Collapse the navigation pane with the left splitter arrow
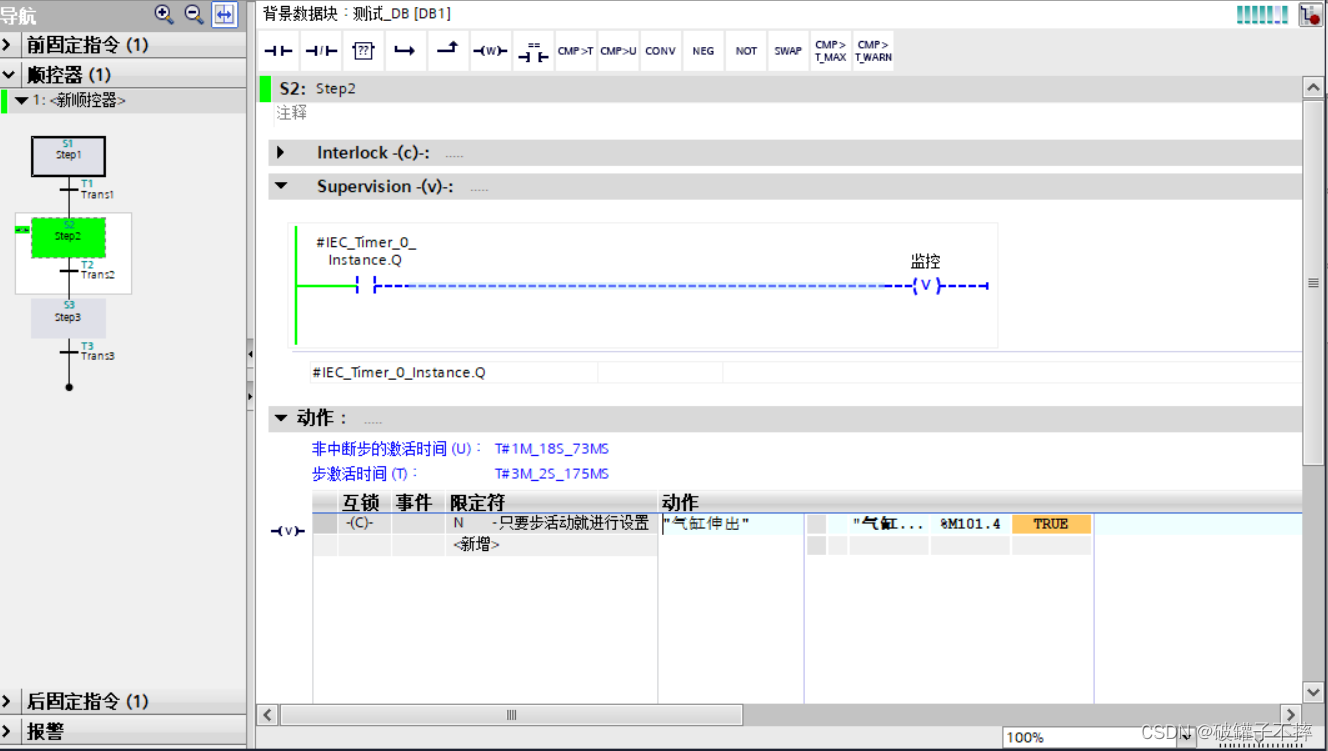This screenshot has width=1328, height=751. tap(250, 354)
